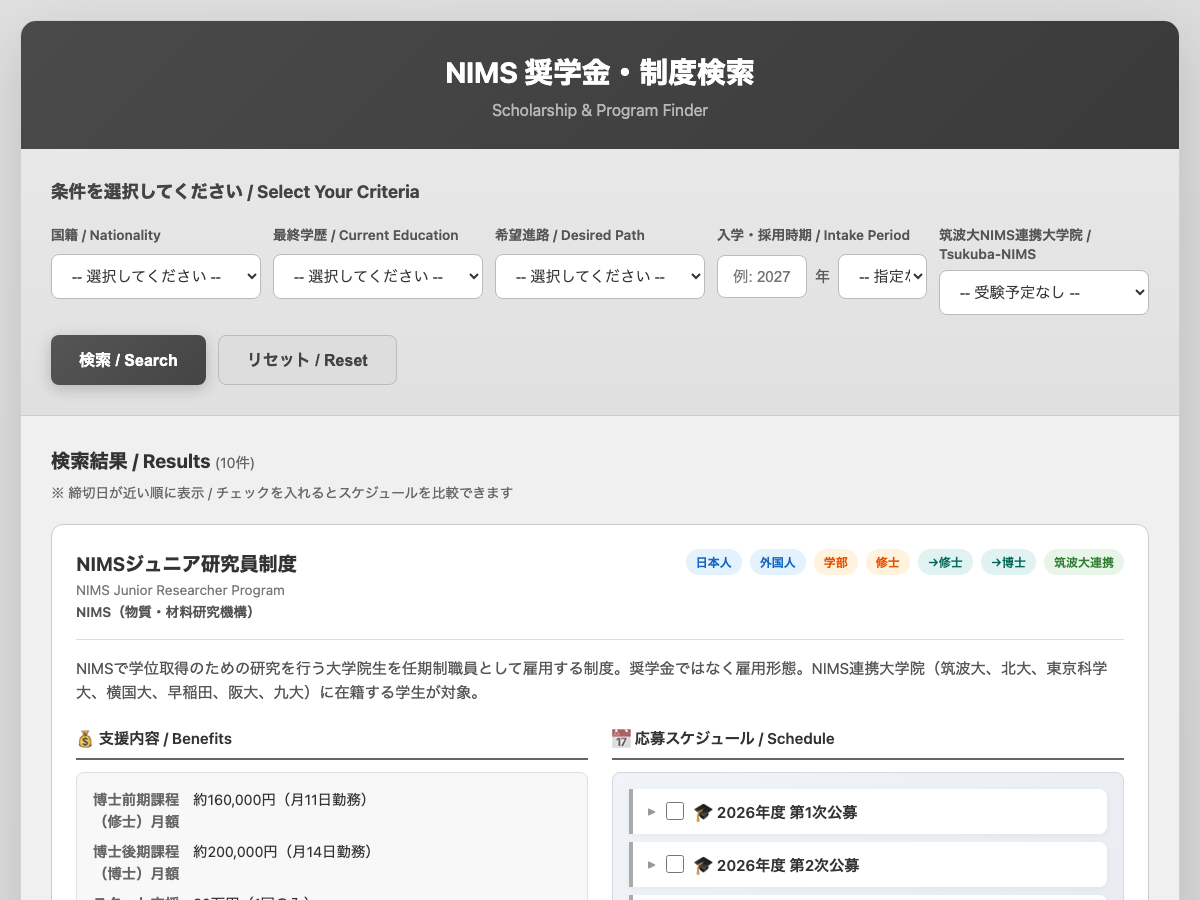Click the intake year input field
Screen dimensions: 1200x900
click(762, 276)
